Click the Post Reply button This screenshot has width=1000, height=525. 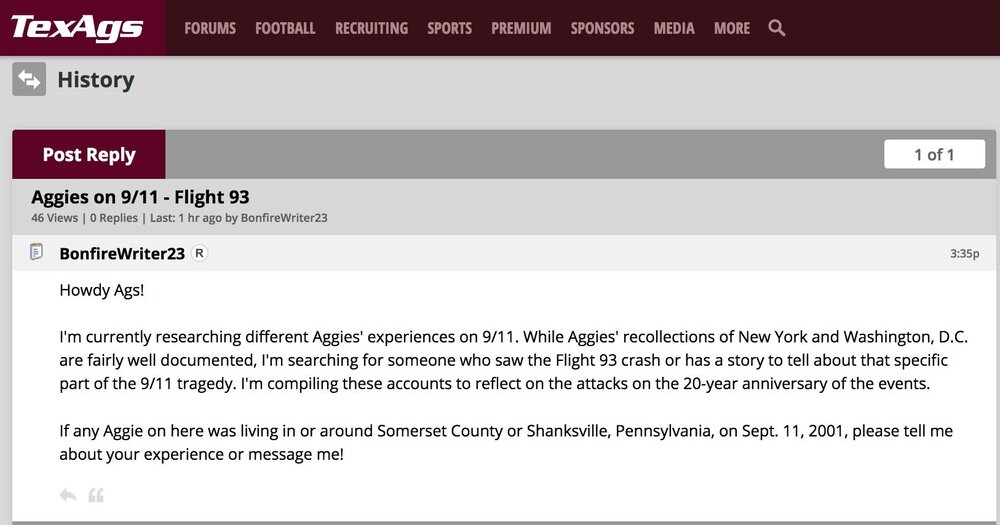pos(89,155)
